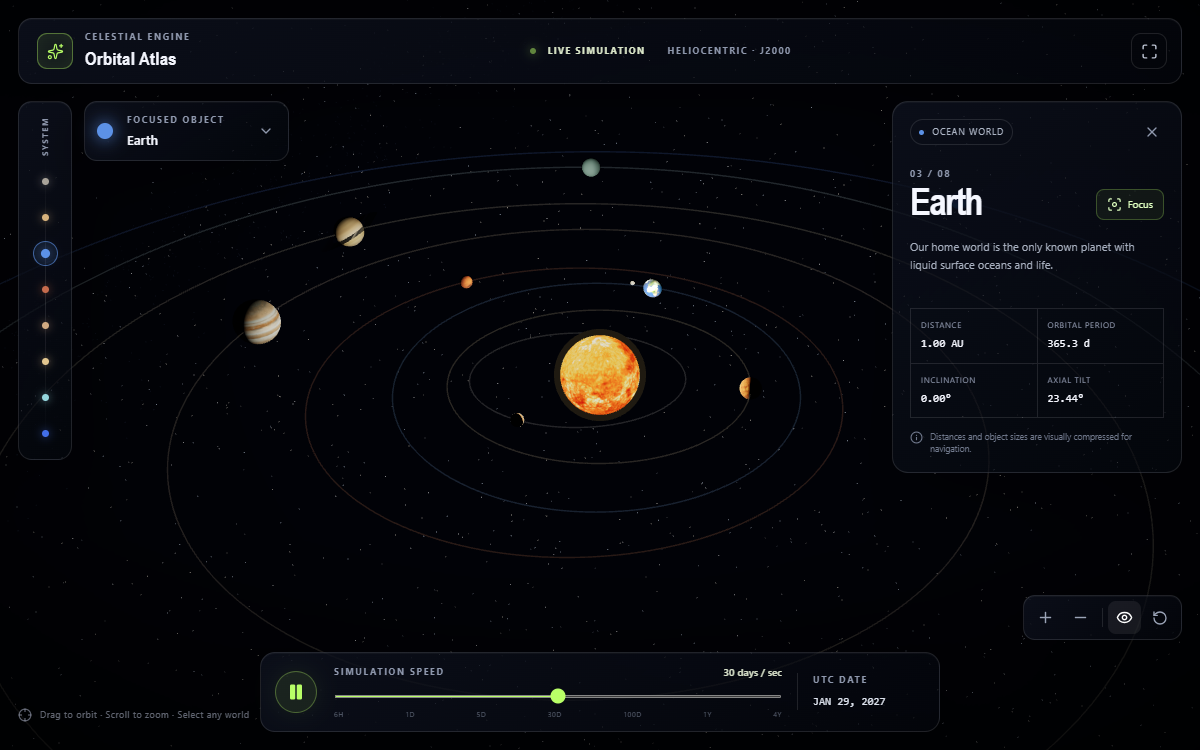Enter fullscreen mode with the corner-brackets icon
This screenshot has height=750, width=1200.
point(1149,51)
